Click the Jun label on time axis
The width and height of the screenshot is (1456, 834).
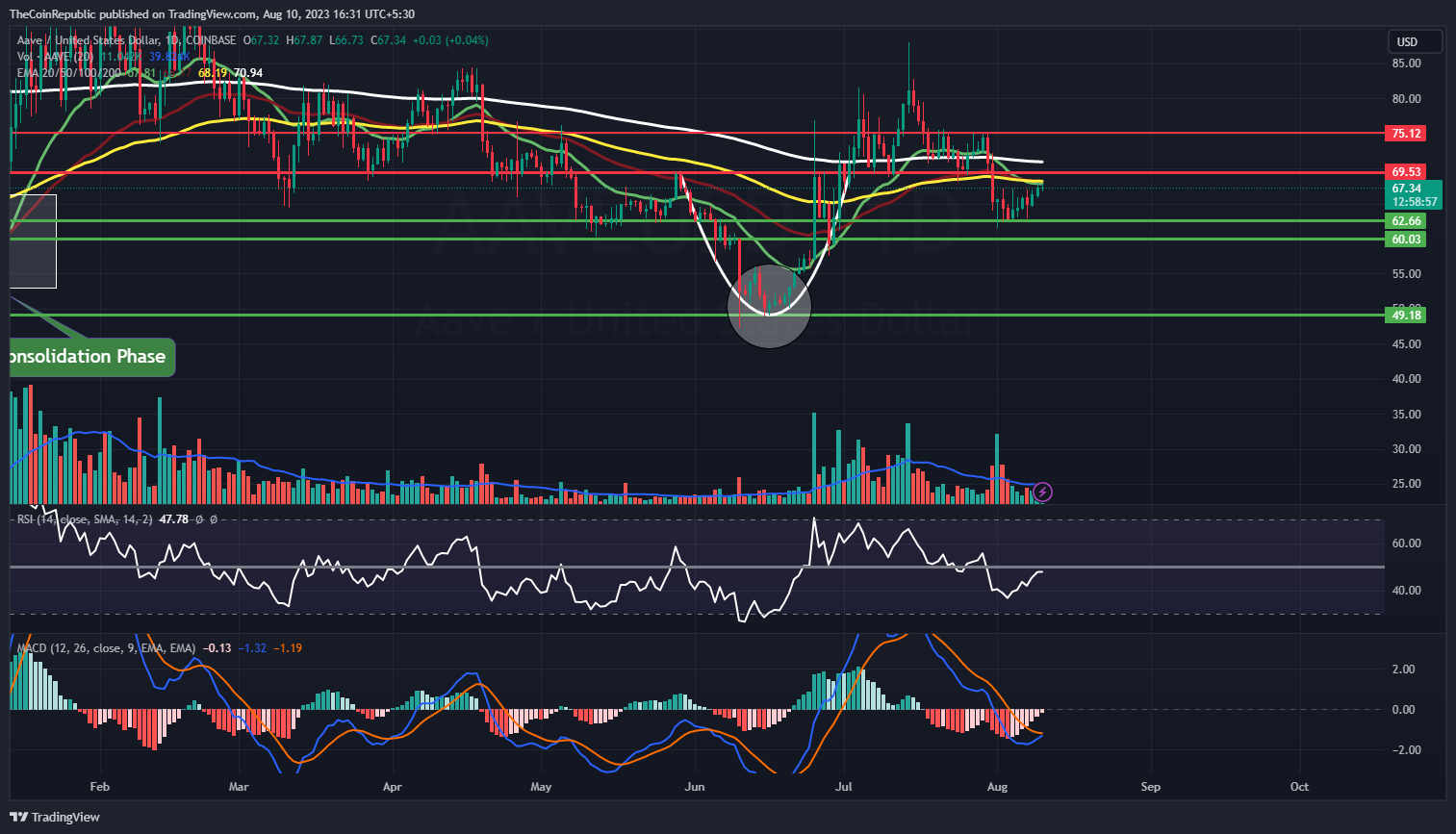(x=694, y=787)
